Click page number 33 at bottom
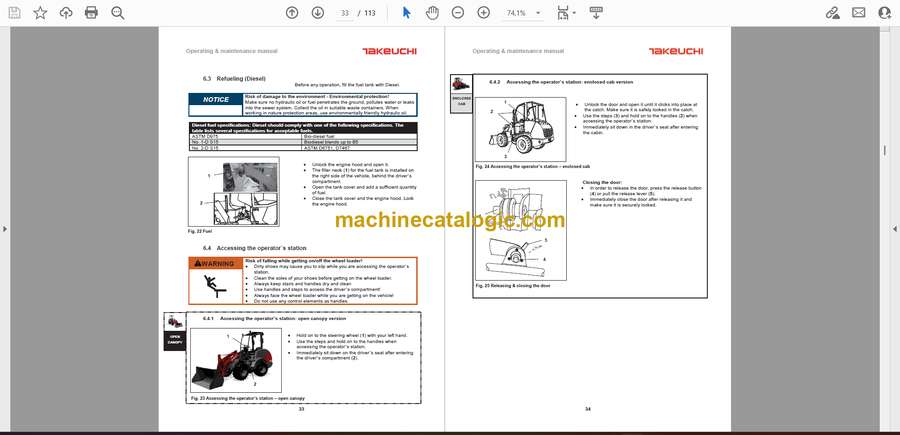This screenshot has width=900, height=435. (x=301, y=409)
